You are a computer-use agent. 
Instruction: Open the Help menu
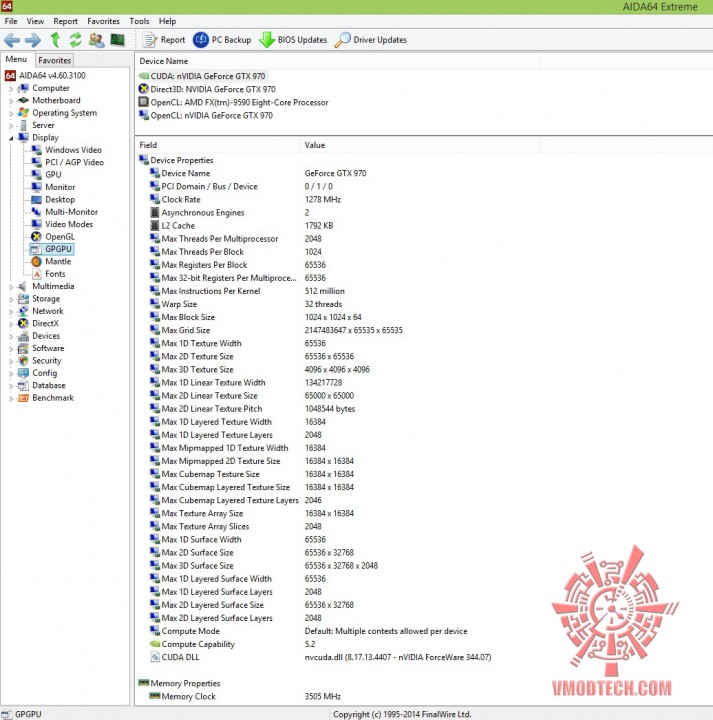pos(167,21)
